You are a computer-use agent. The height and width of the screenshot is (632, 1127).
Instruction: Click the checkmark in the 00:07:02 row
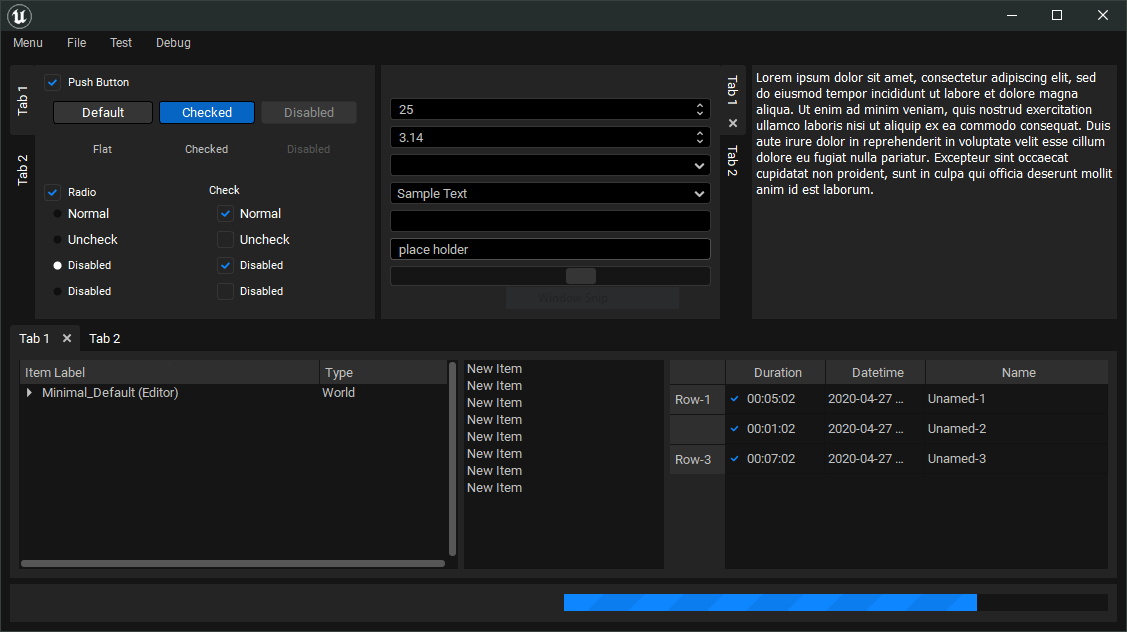pos(735,459)
